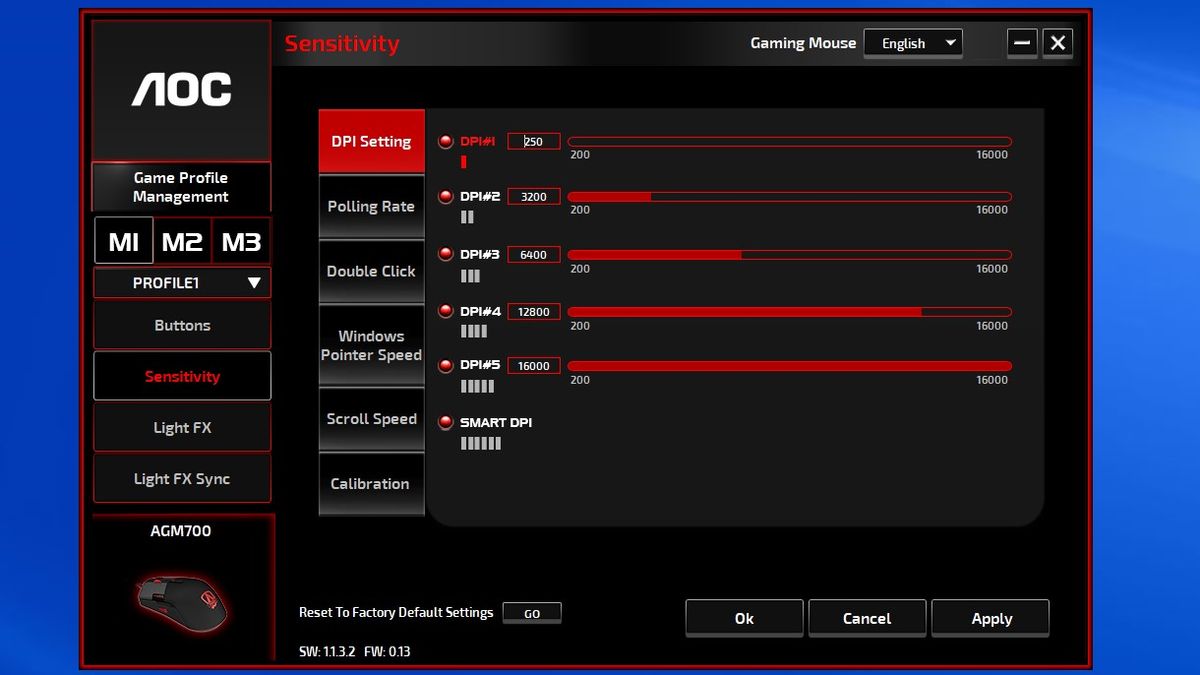Click the DPI#3 three-bar level indicator
The height and width of the screenshot is (675, 1200).
[470, 276]
